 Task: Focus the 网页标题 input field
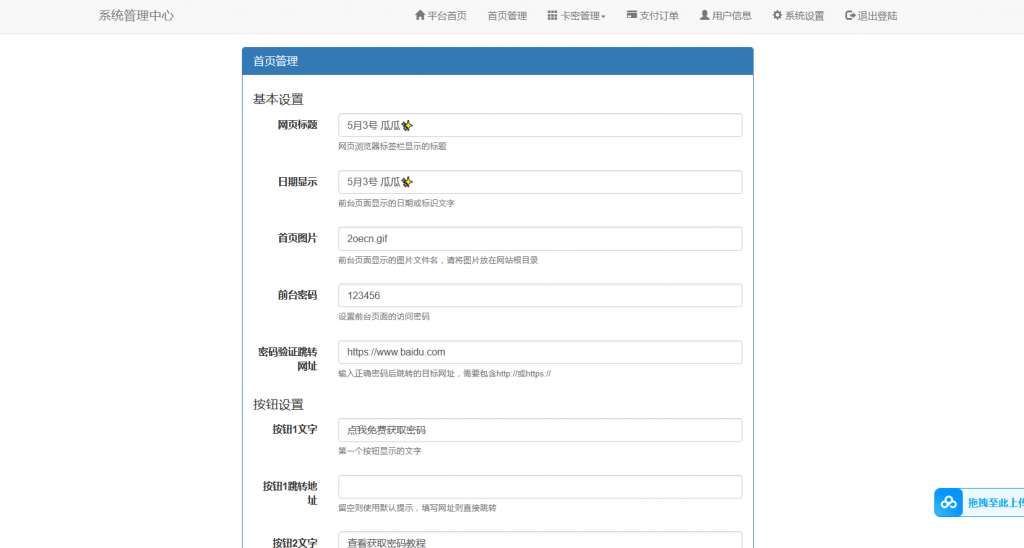pyautogui.click(x=540, y=125)
